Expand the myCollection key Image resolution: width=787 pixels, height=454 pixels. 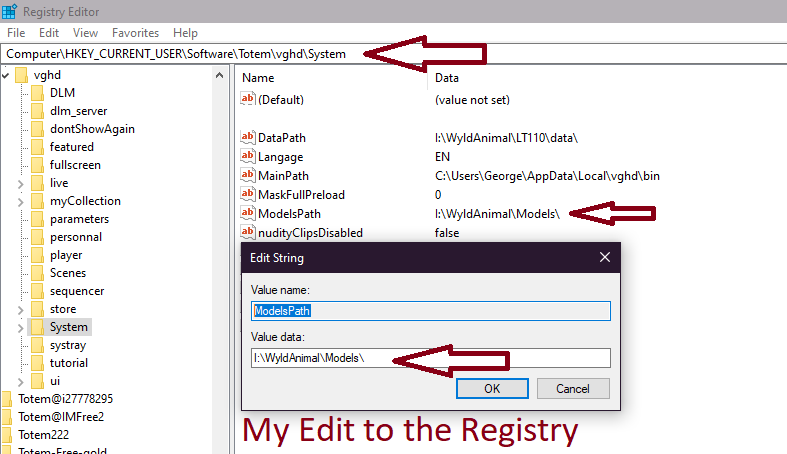(22, 201)
